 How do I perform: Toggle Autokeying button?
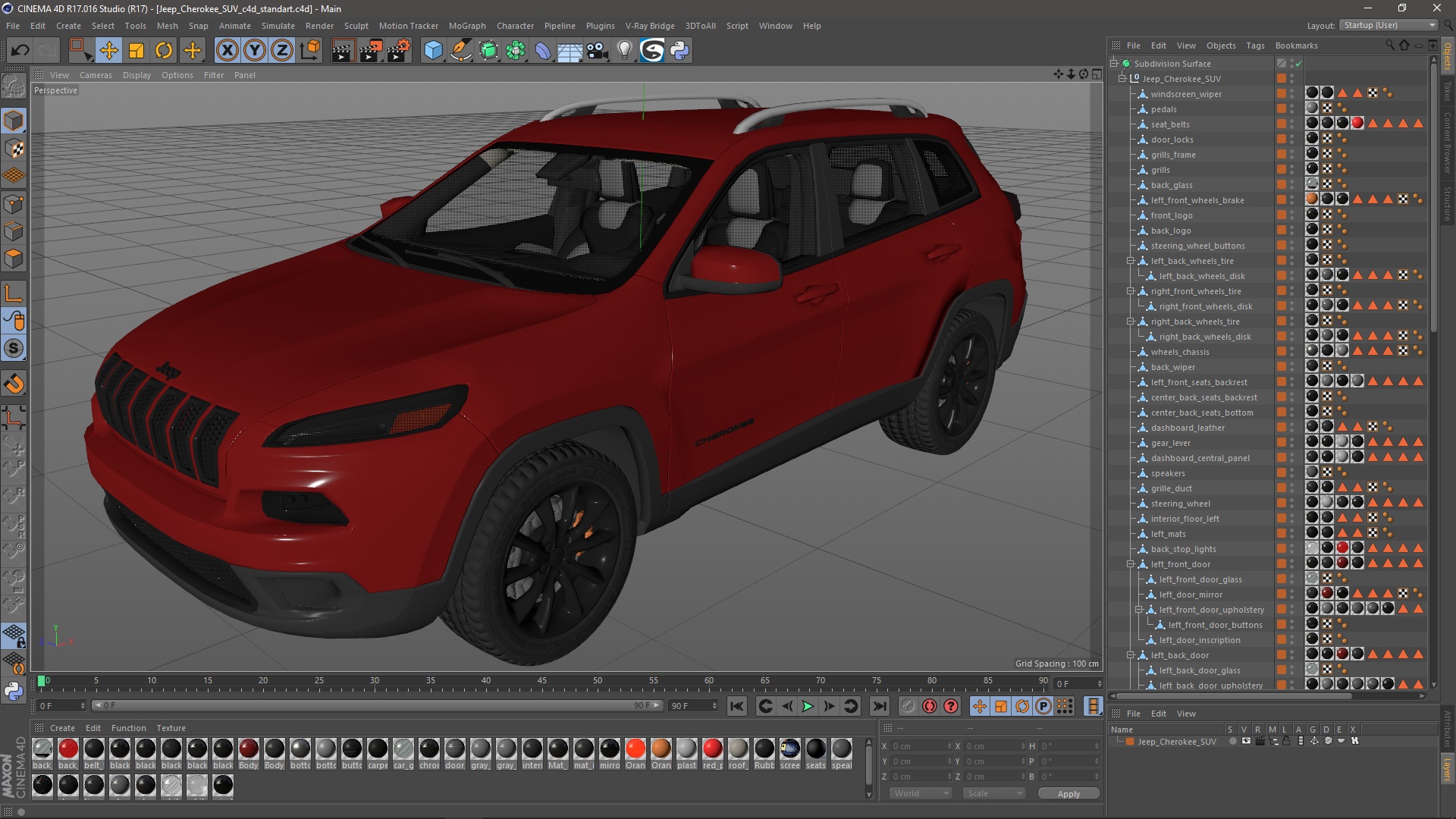pyautogui.click(x=930, y=706)
